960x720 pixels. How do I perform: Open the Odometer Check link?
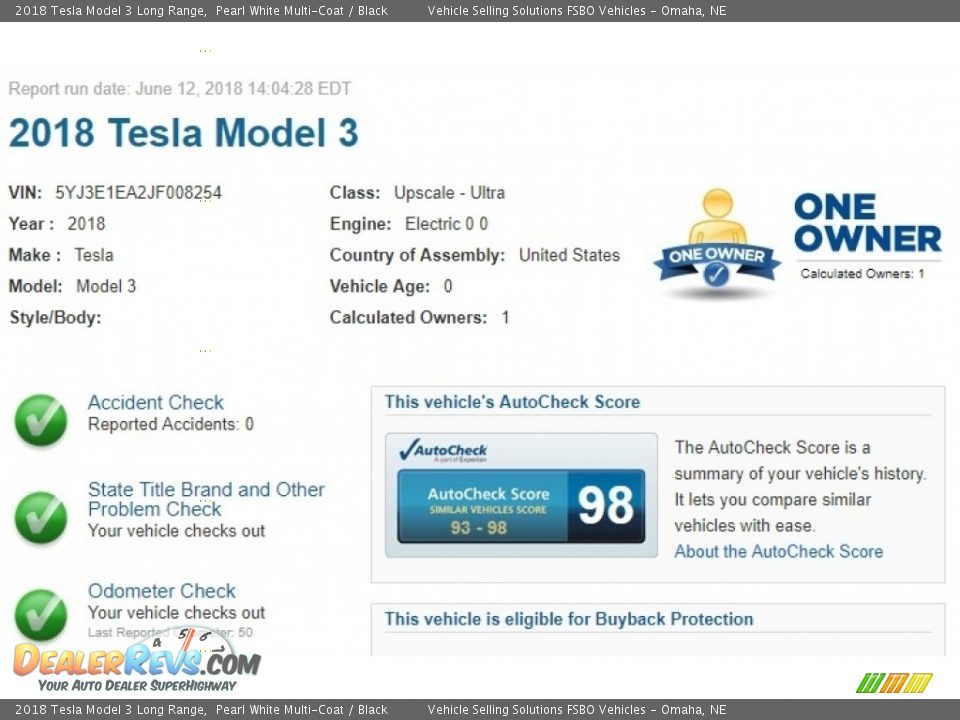coord(162,591)
